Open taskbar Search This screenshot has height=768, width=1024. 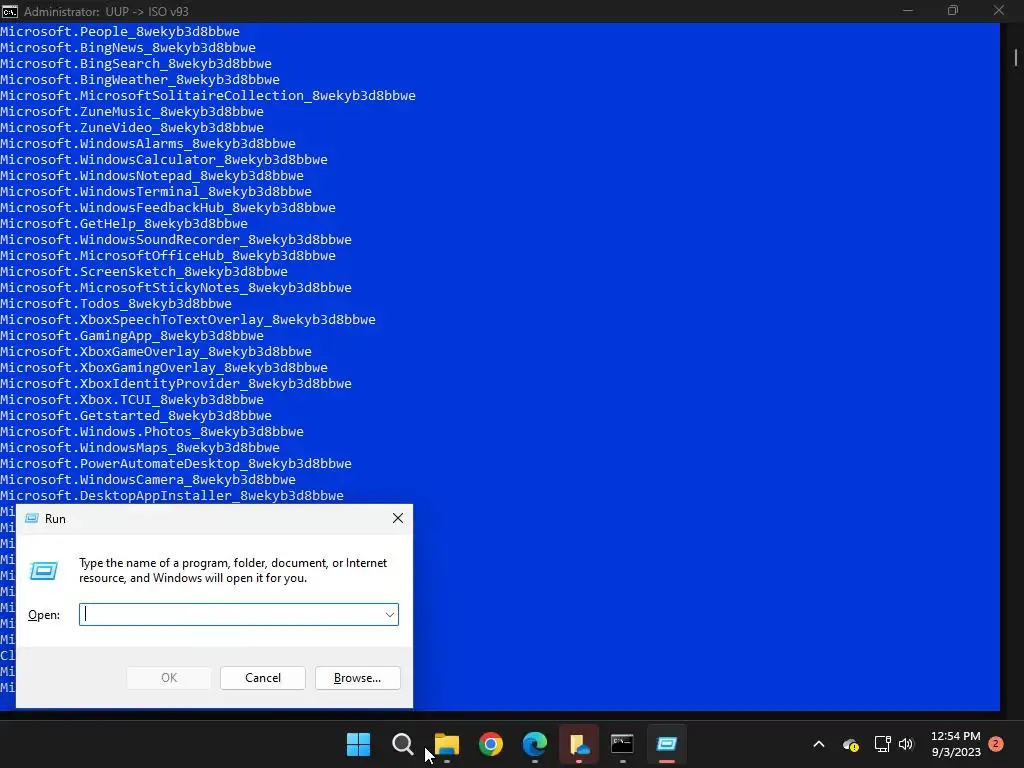point(402,744)
